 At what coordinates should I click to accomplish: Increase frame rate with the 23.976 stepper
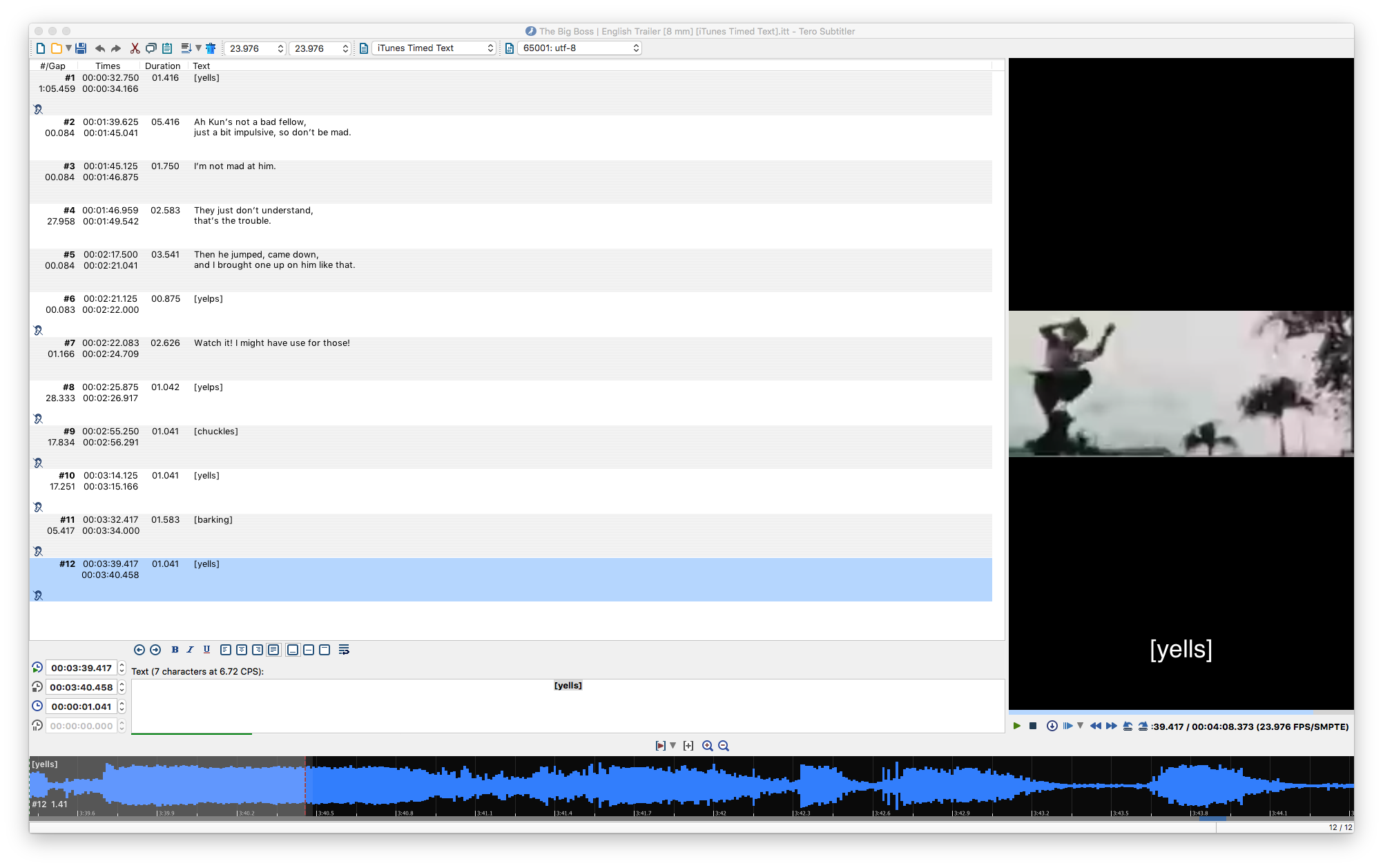[280, 45]
